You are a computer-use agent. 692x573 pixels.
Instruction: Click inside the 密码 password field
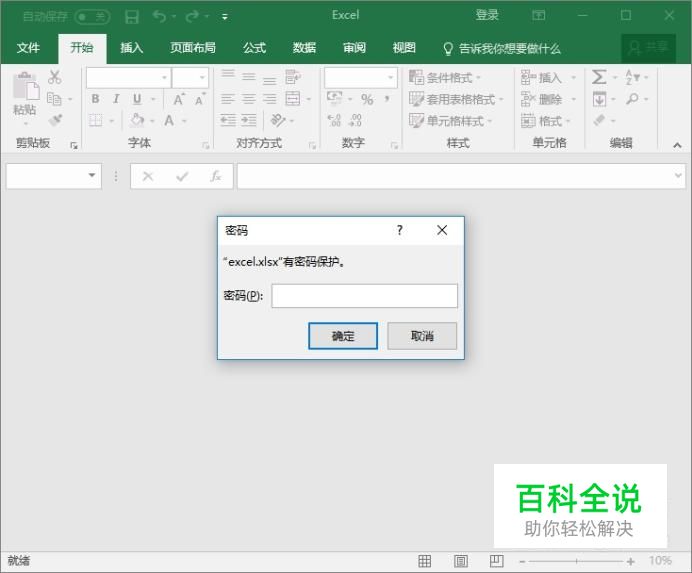click(x=365, y=296)
